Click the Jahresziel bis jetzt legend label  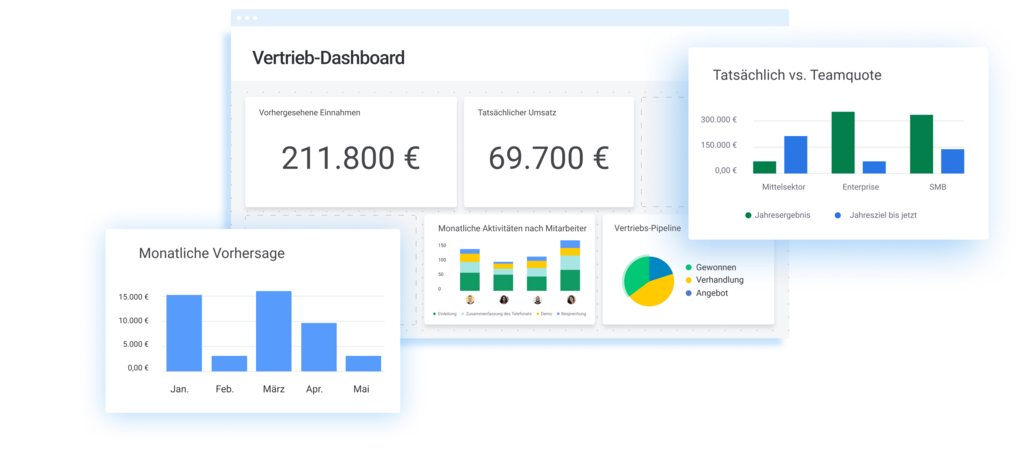[x=883, y=215]
